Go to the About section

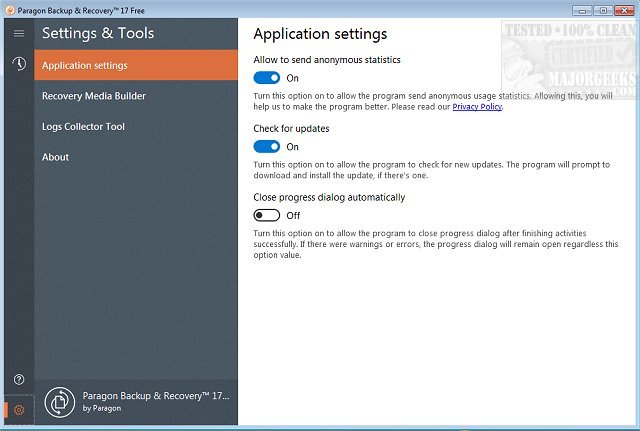coord(136,157)
